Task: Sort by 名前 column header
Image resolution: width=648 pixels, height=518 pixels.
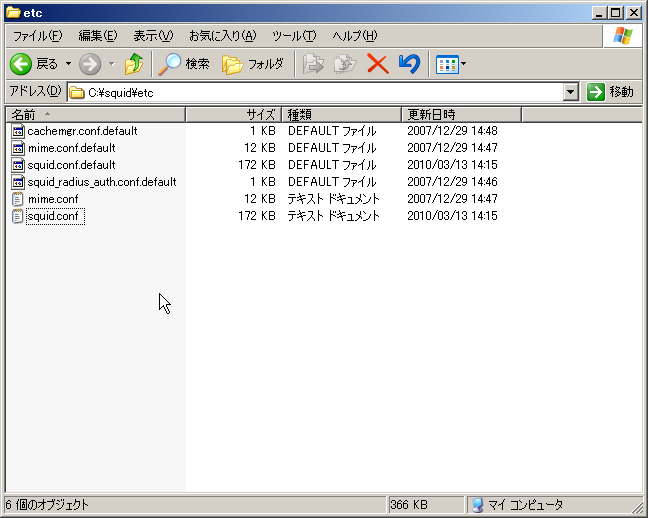Action: (95, 115)
